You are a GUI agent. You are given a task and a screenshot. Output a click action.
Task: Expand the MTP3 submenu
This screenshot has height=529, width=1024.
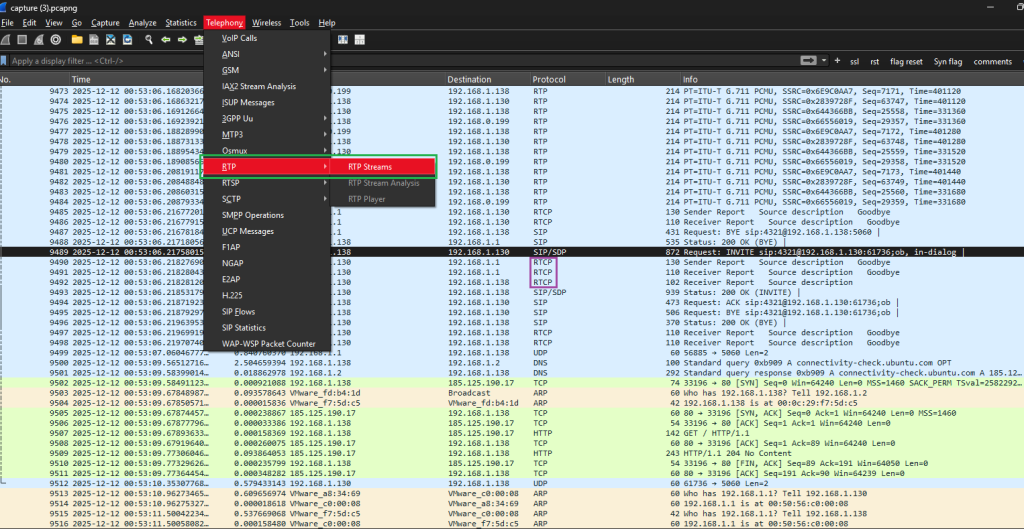click(x=266, y=135)
